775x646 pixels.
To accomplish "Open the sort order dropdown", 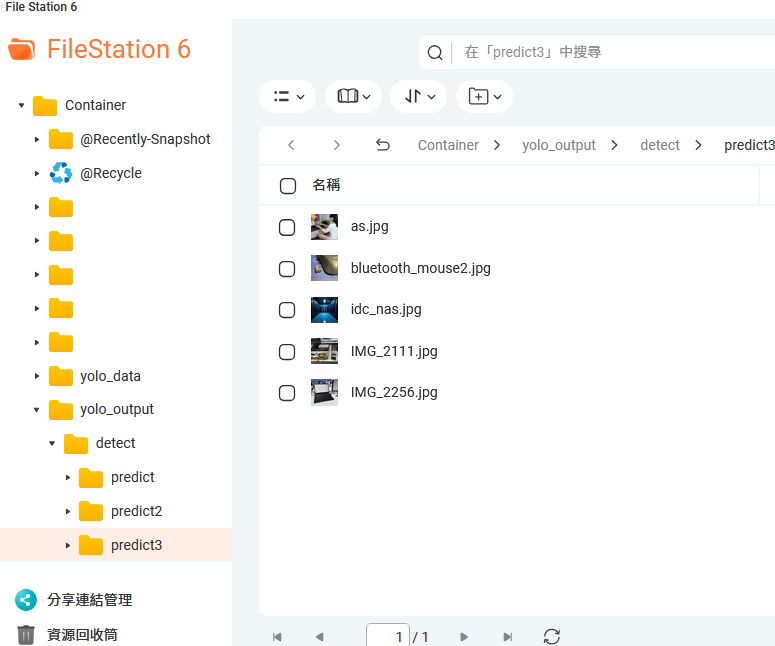I will 420,97.
